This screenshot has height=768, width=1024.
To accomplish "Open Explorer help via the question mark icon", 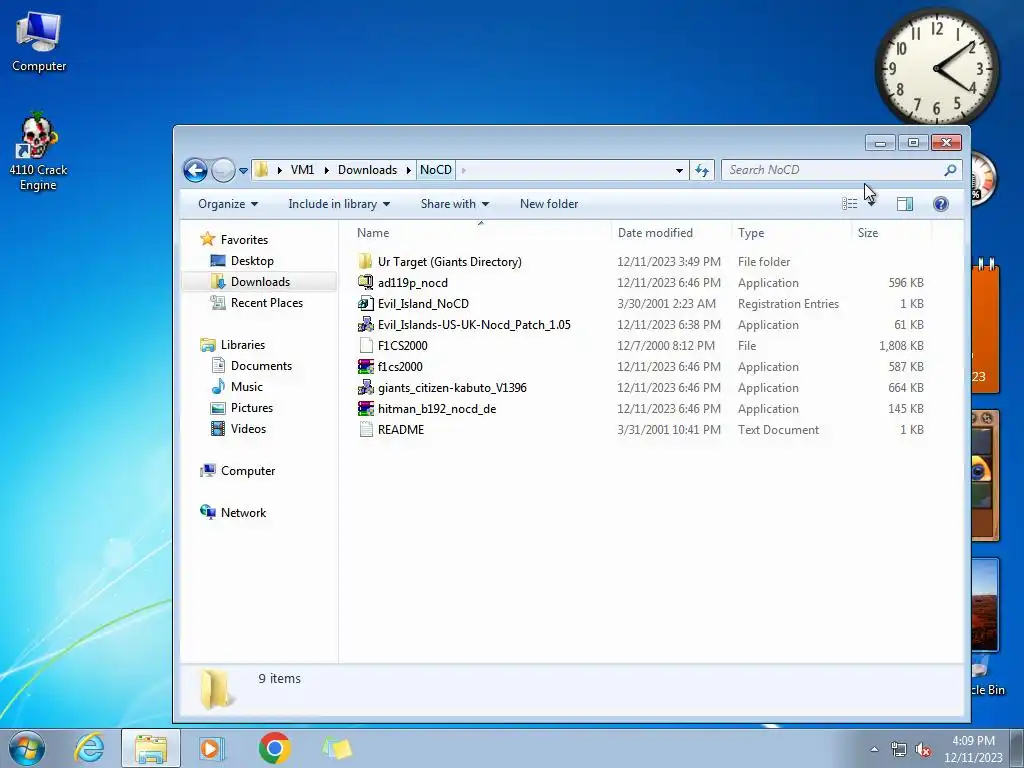I will (x=940, y=204).
